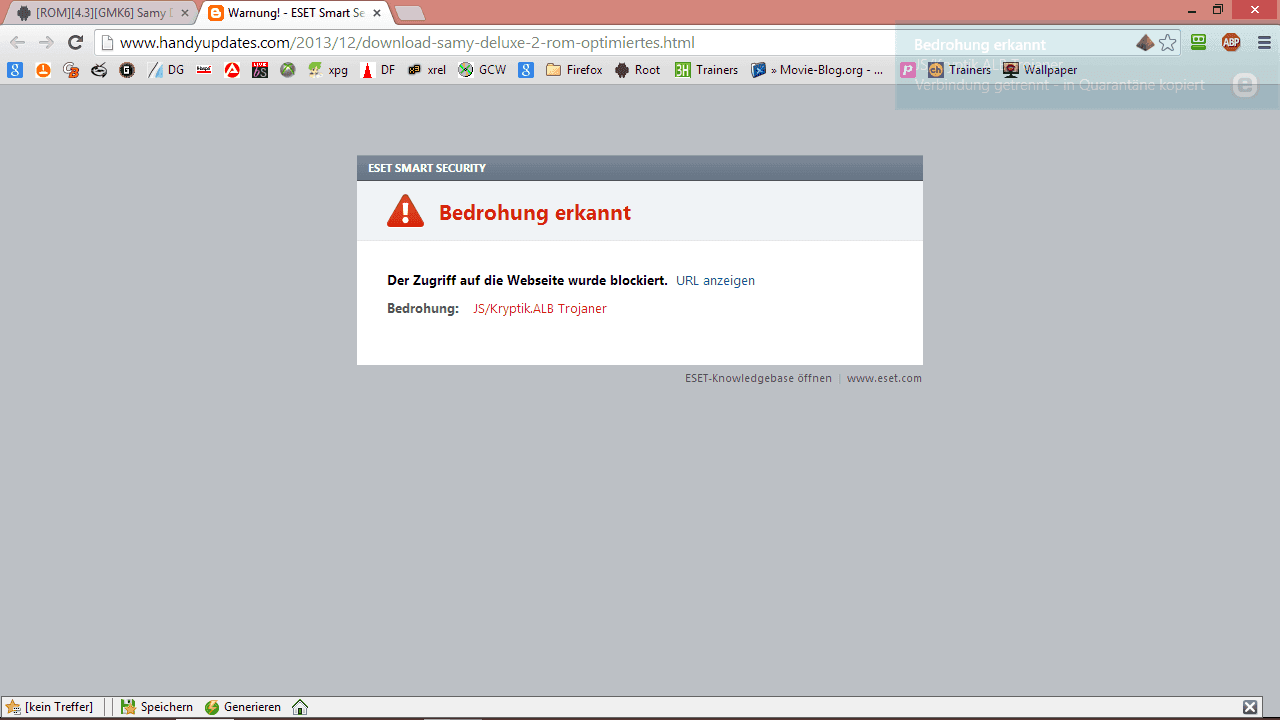Open the xrel bookmark
The image size is (1280, 720).
coord(427,70)
